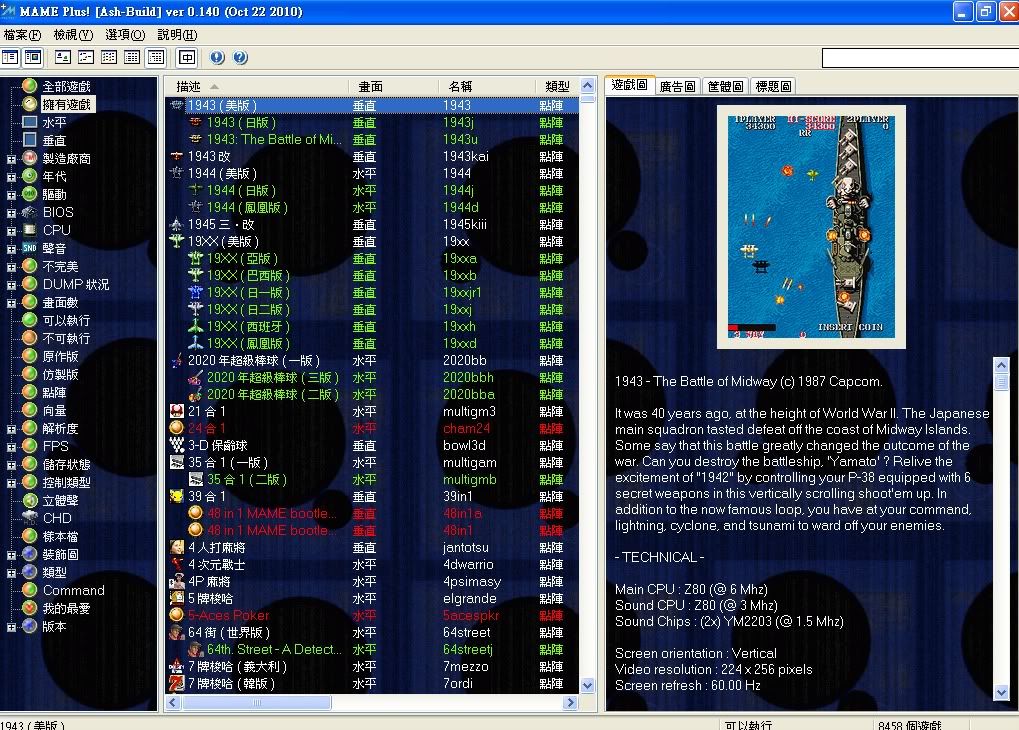
Task: Expand the 解析度 tree node
Action: [x=11, y=429]
